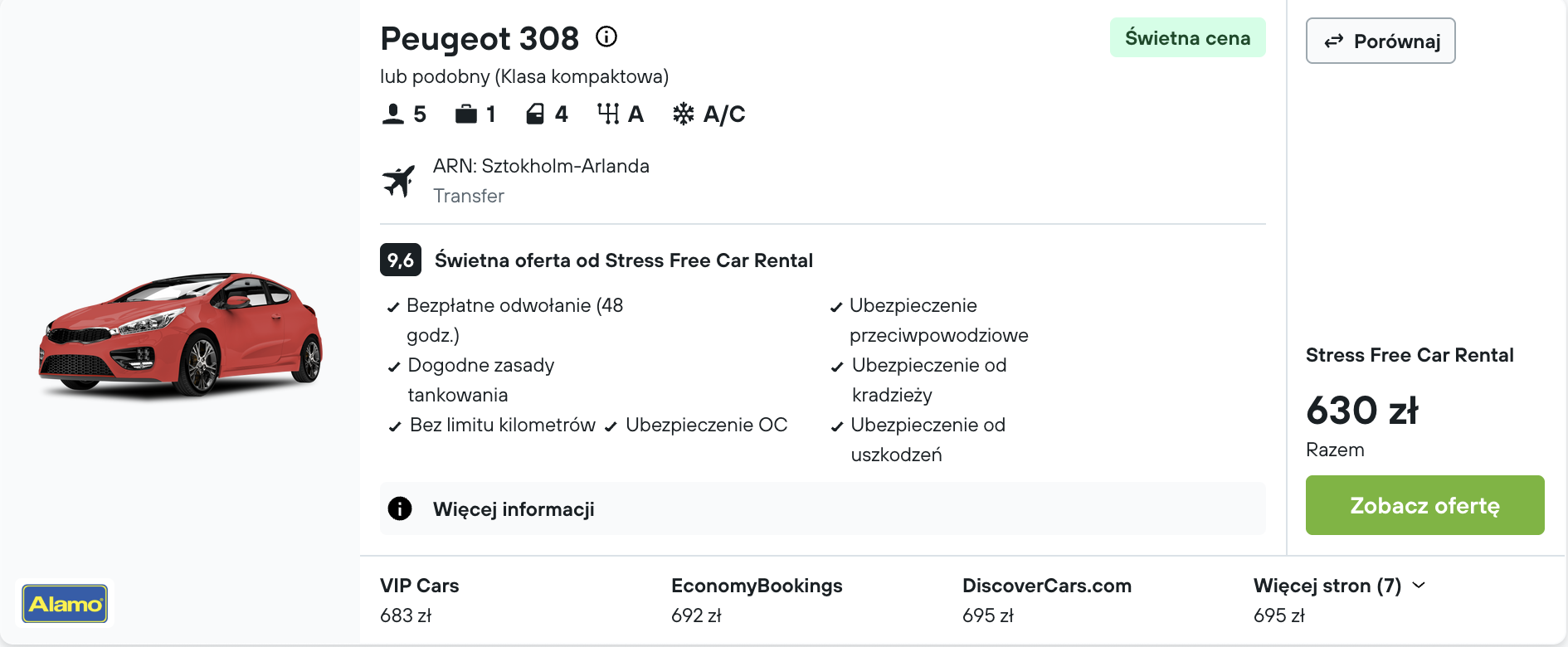
Task: Click checkmark beside Bez limitu kilometrów
Action: [x=395, y=426]
